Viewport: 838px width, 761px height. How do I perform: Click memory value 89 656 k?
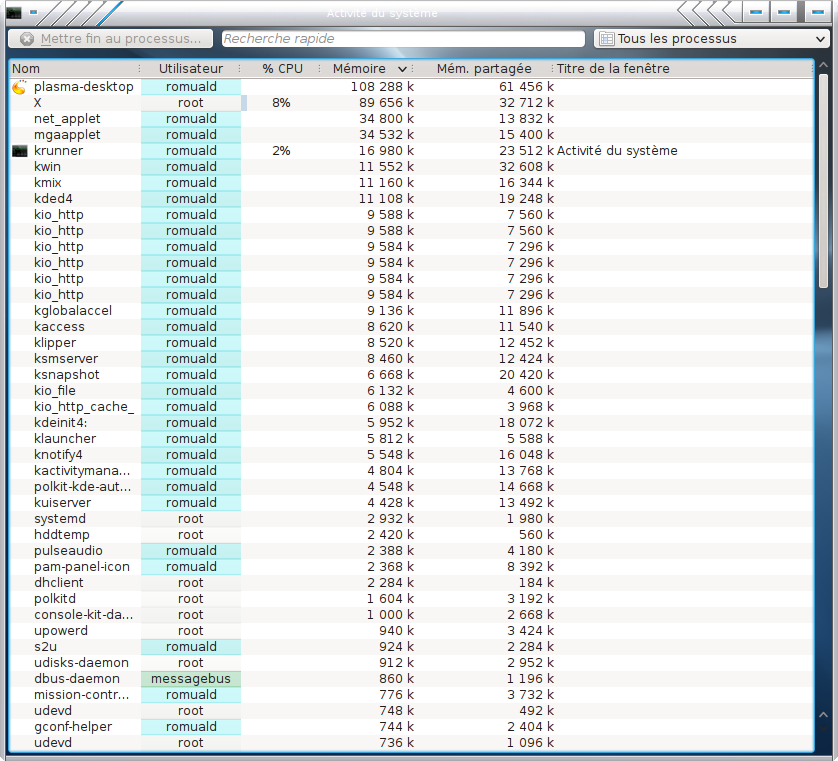pyautogui.click(x=386, y=103)
